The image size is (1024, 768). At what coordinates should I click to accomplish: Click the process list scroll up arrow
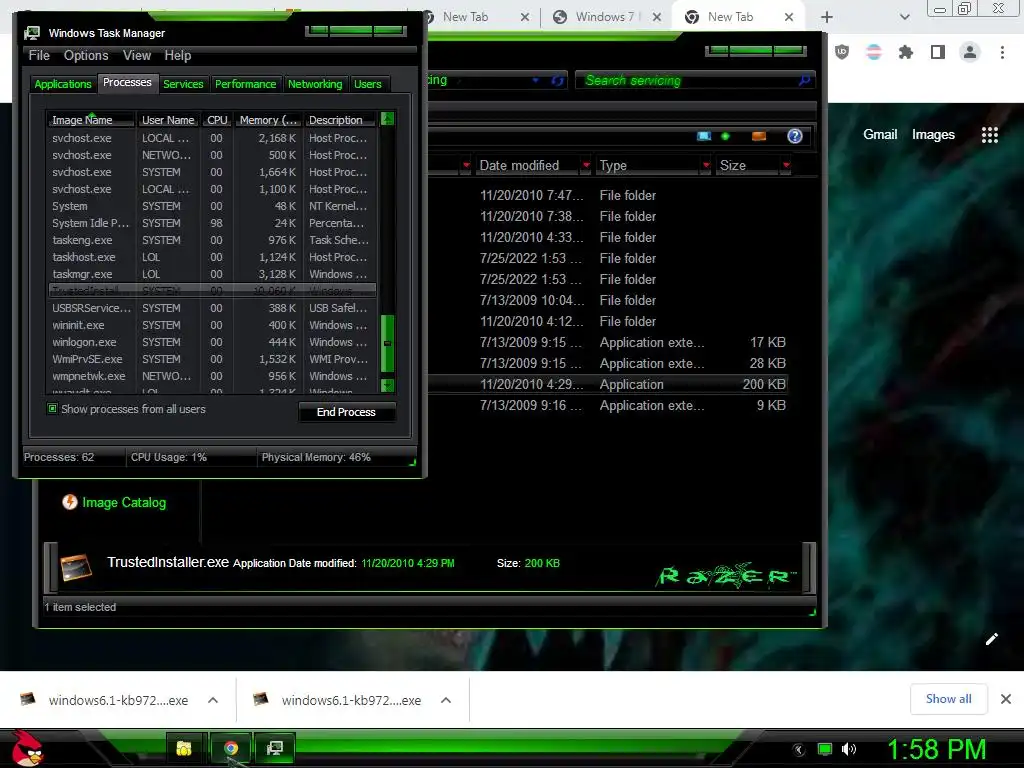click(387, 119)
